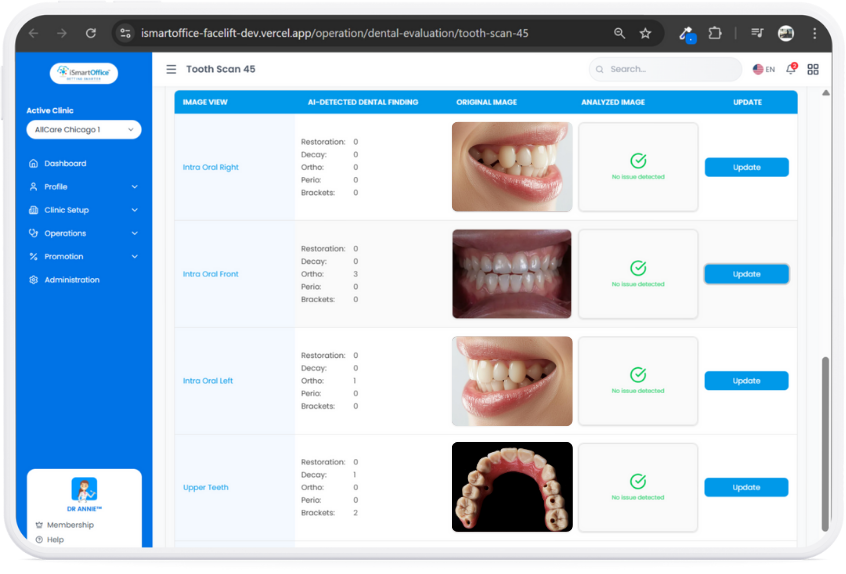Open Upper Teeth analyzed image panel
846x574 pixels.
[638, 488]
